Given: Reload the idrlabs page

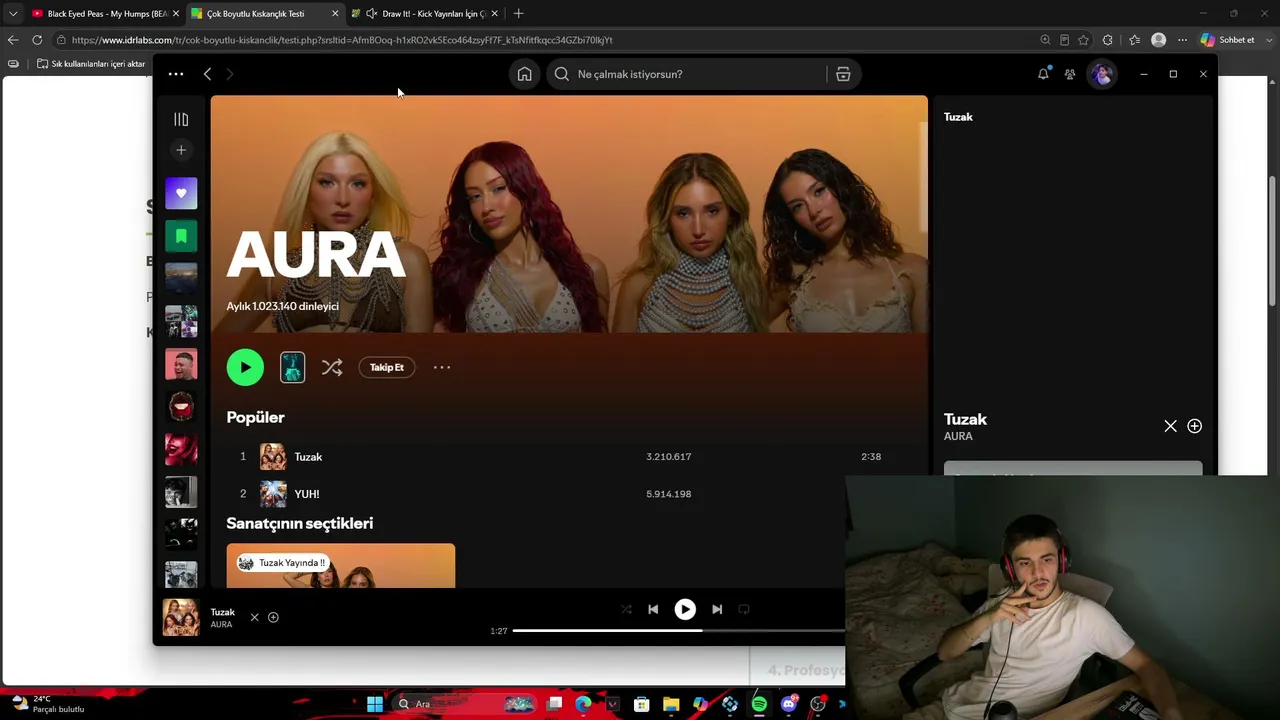Looking at the screenshot, I should [37, 40].
